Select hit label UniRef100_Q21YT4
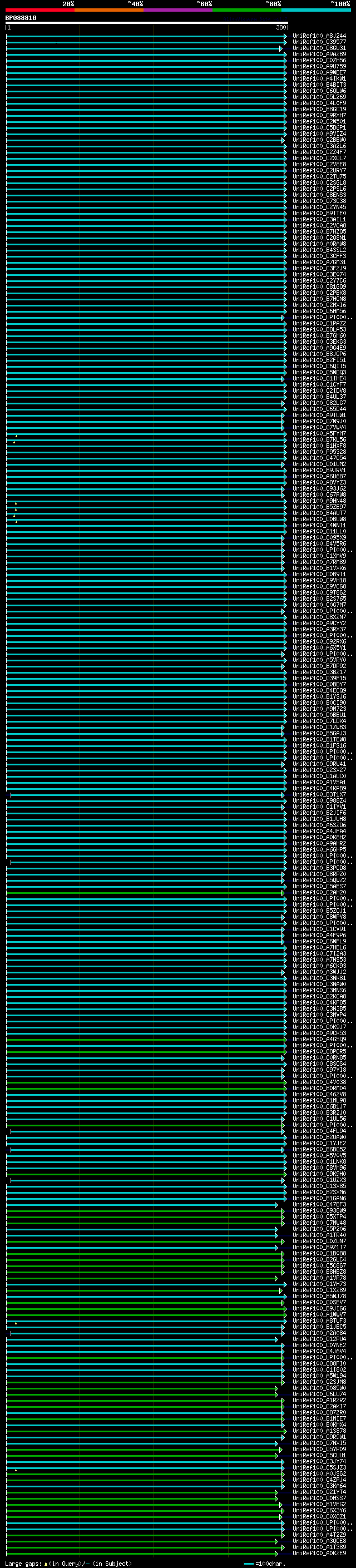The image size is (356, 1568). click(x=319, y=1492)
